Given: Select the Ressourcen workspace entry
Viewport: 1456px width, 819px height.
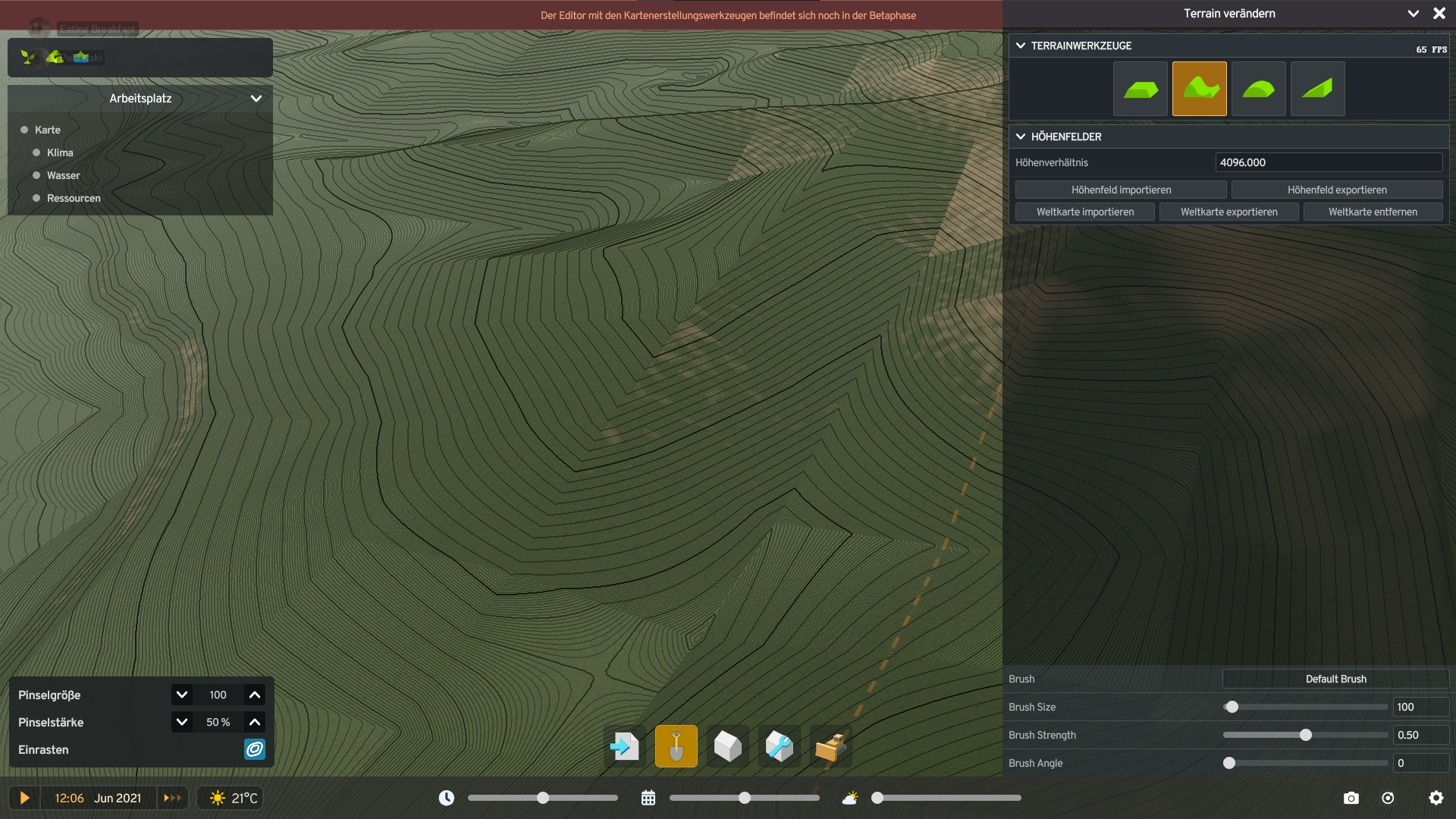Looking at the screenshot, I should pos(74,198).
